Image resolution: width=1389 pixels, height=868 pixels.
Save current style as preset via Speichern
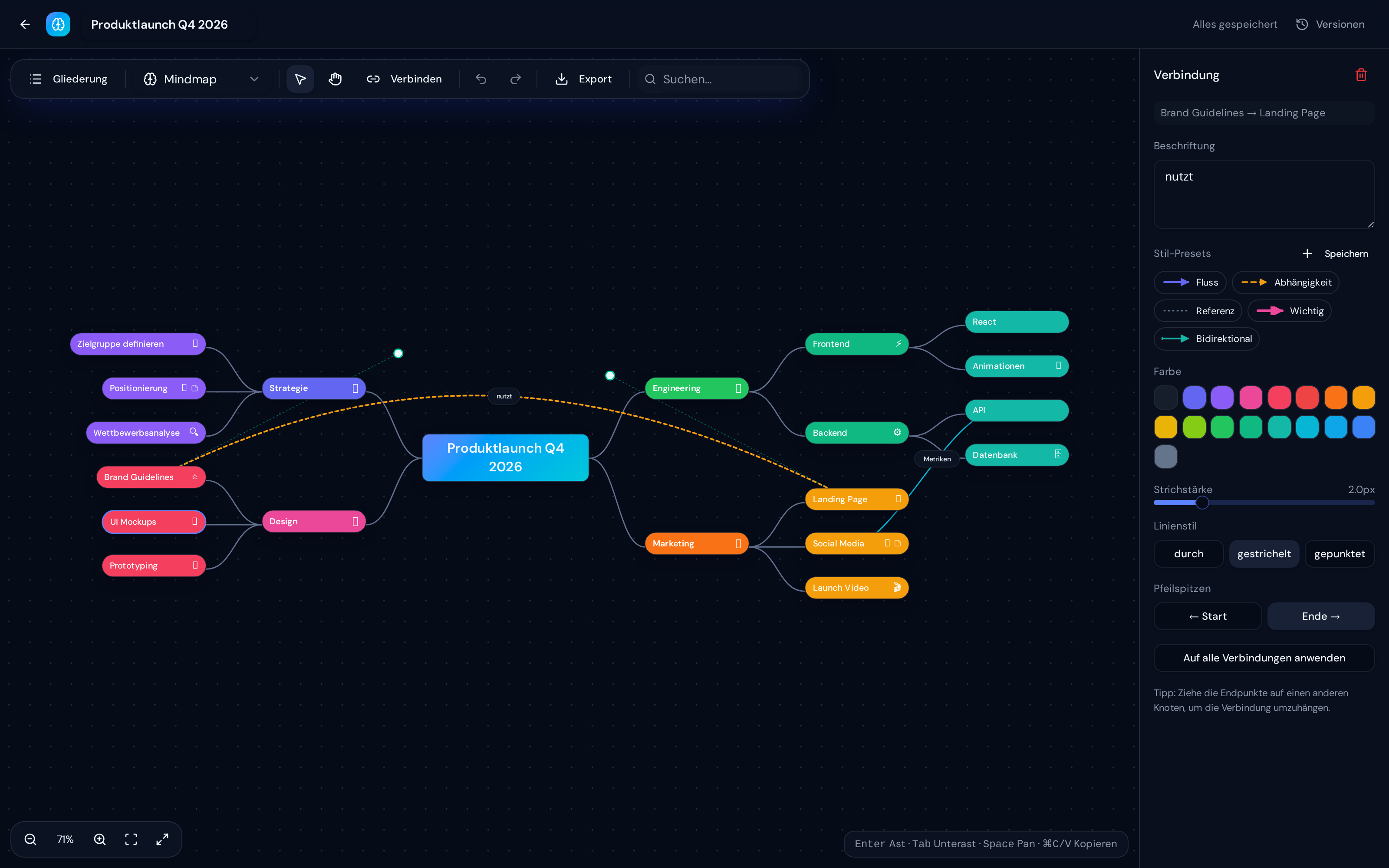(x=1335, y=254)
